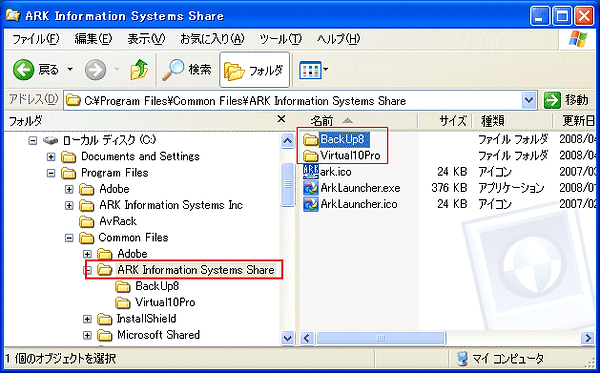Open the Back button history dropdown arrow

pyautogui.click(x=70, y=70)
